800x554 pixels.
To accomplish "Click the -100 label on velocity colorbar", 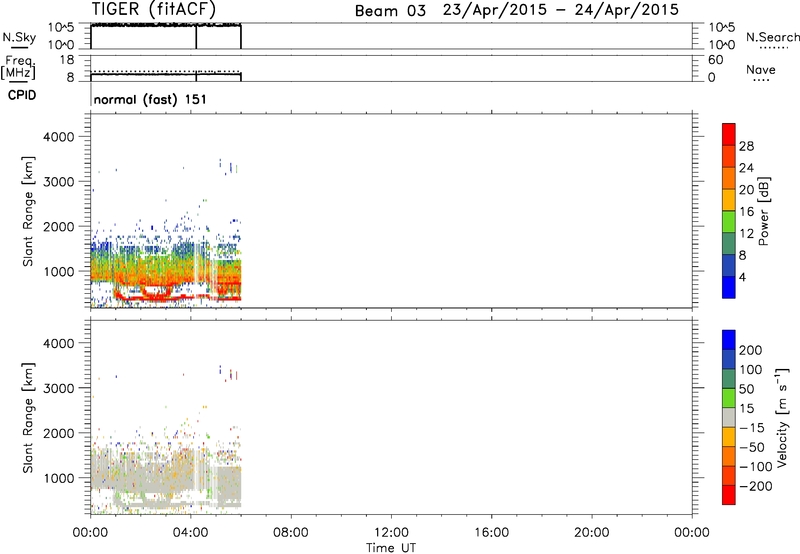I will pyautogui.click(x=756, y=466).
